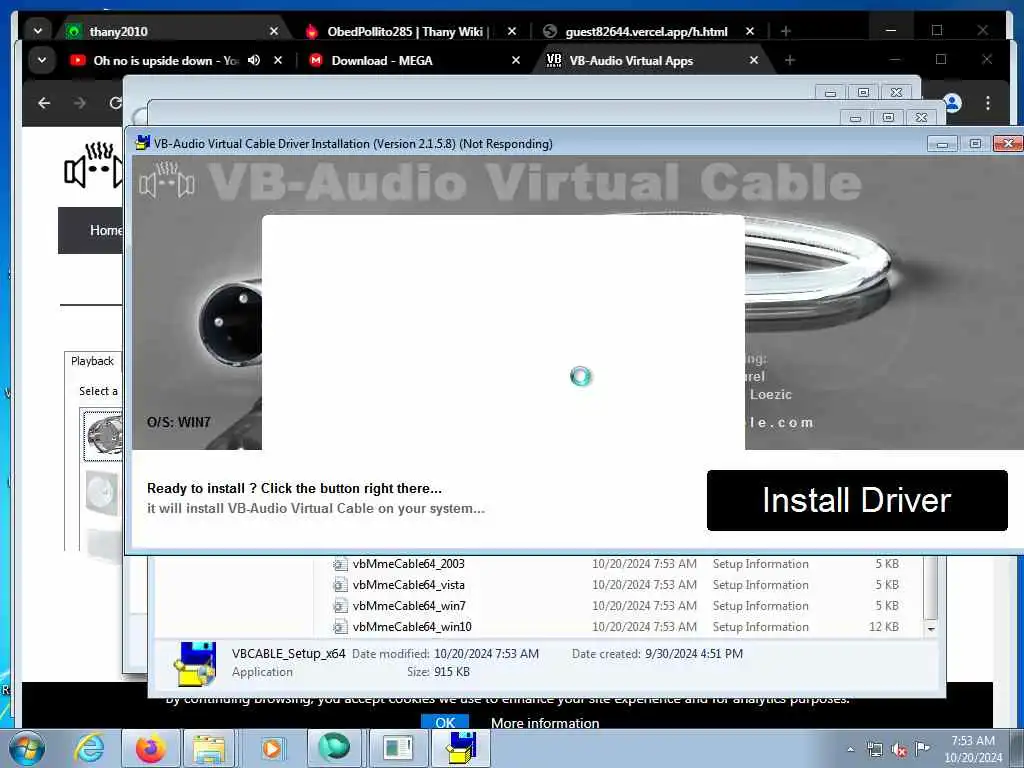
Task: Click the VB-Audio logo on the website
Action: pyautogui.click(x=93, y=166)
